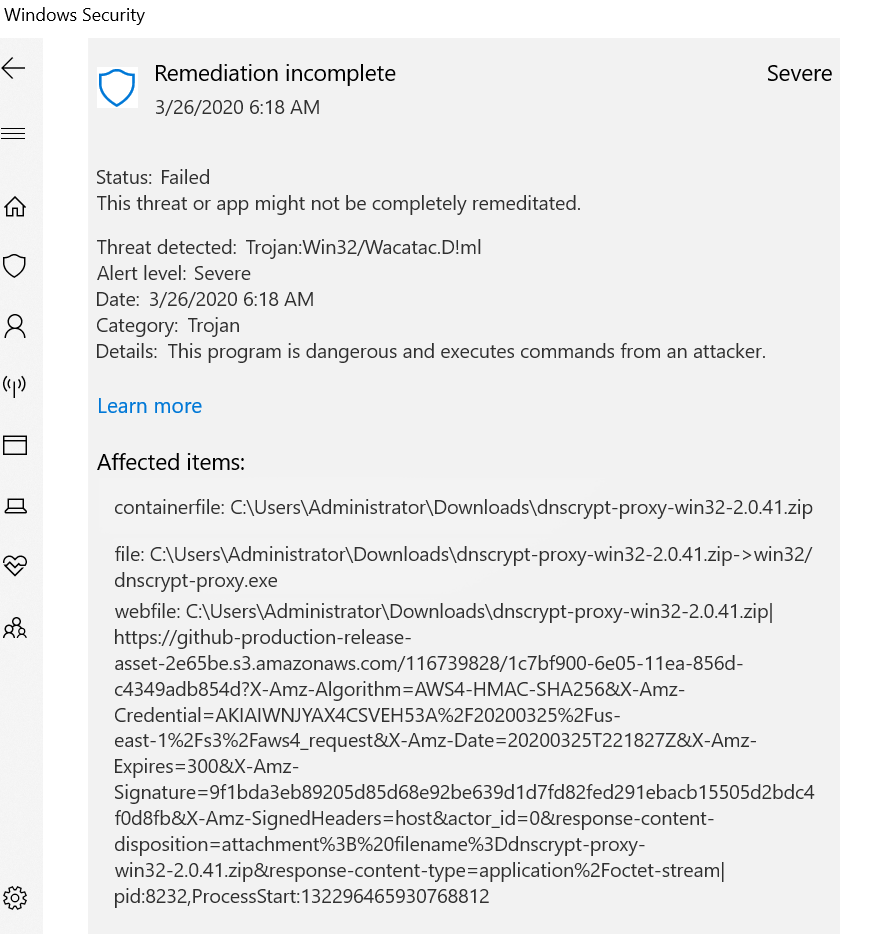Open the Learn more link
885x934 pixels.
point(149,406)
